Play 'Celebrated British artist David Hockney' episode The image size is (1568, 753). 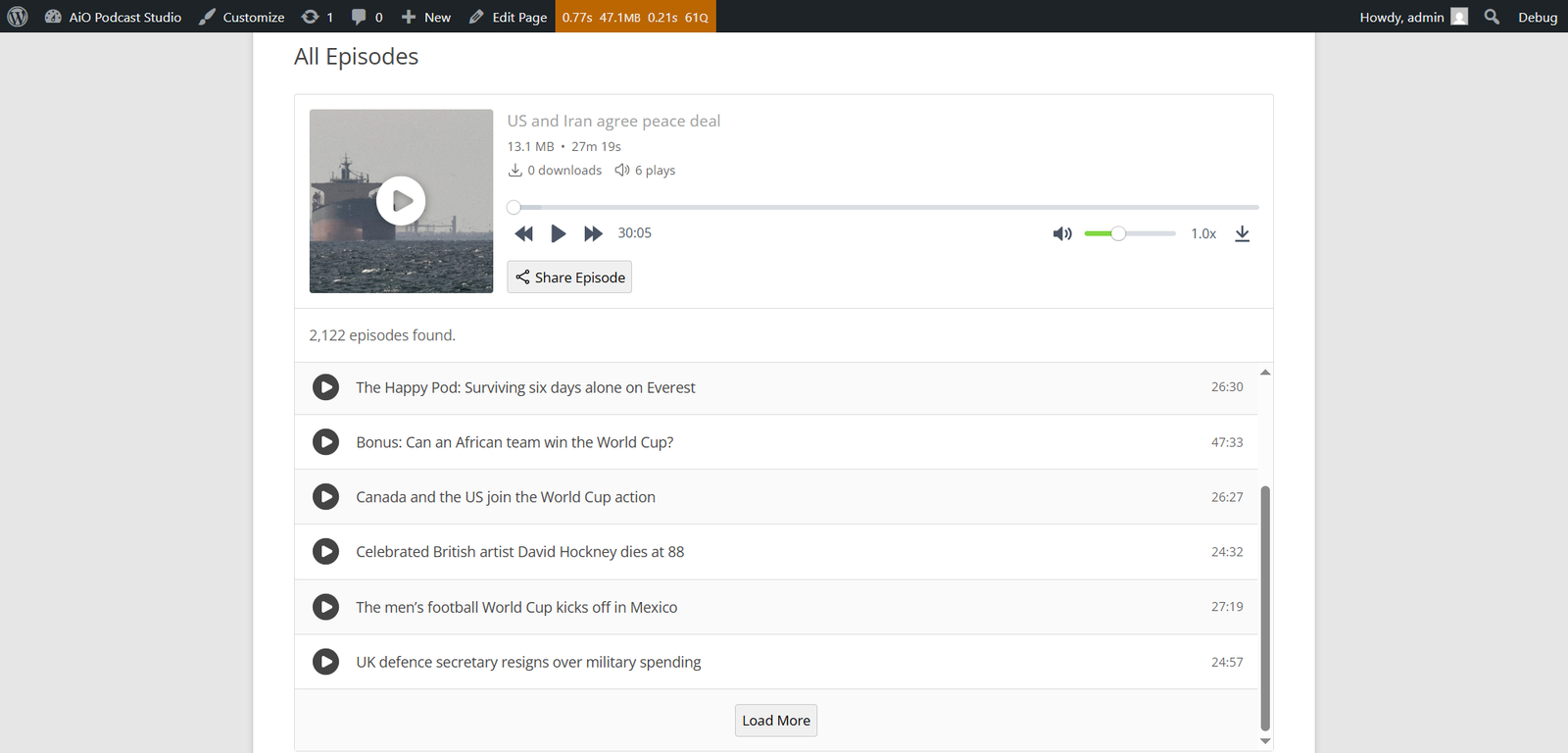[x=325, y=552]
